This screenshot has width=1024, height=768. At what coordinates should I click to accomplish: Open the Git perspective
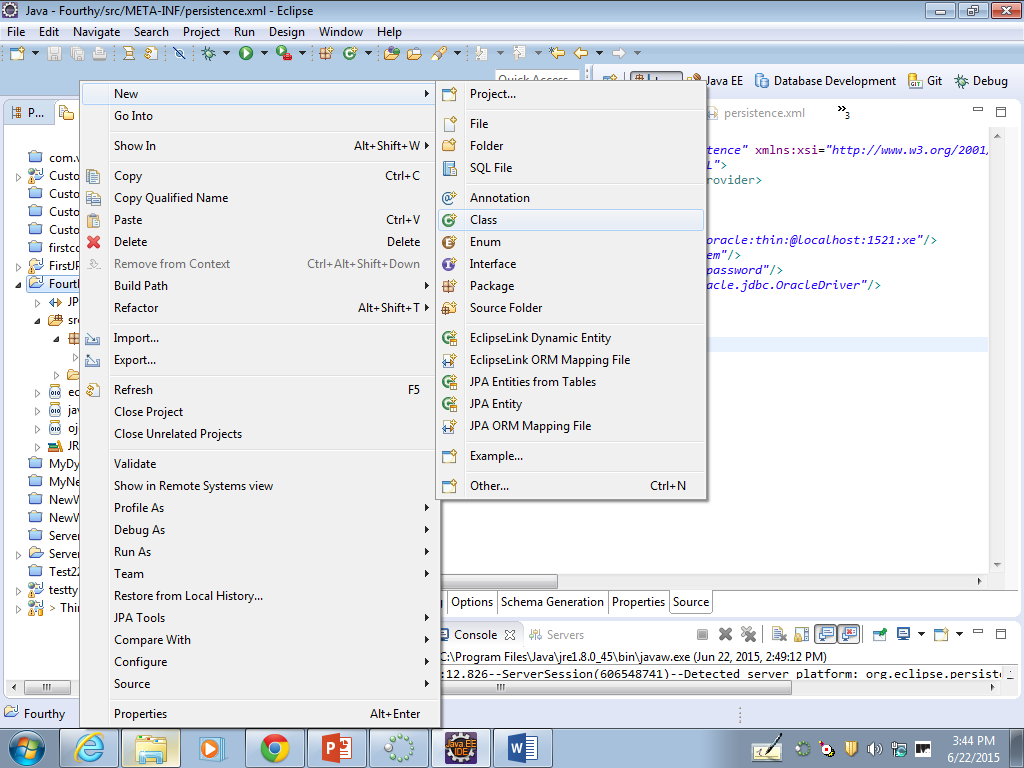925,81
